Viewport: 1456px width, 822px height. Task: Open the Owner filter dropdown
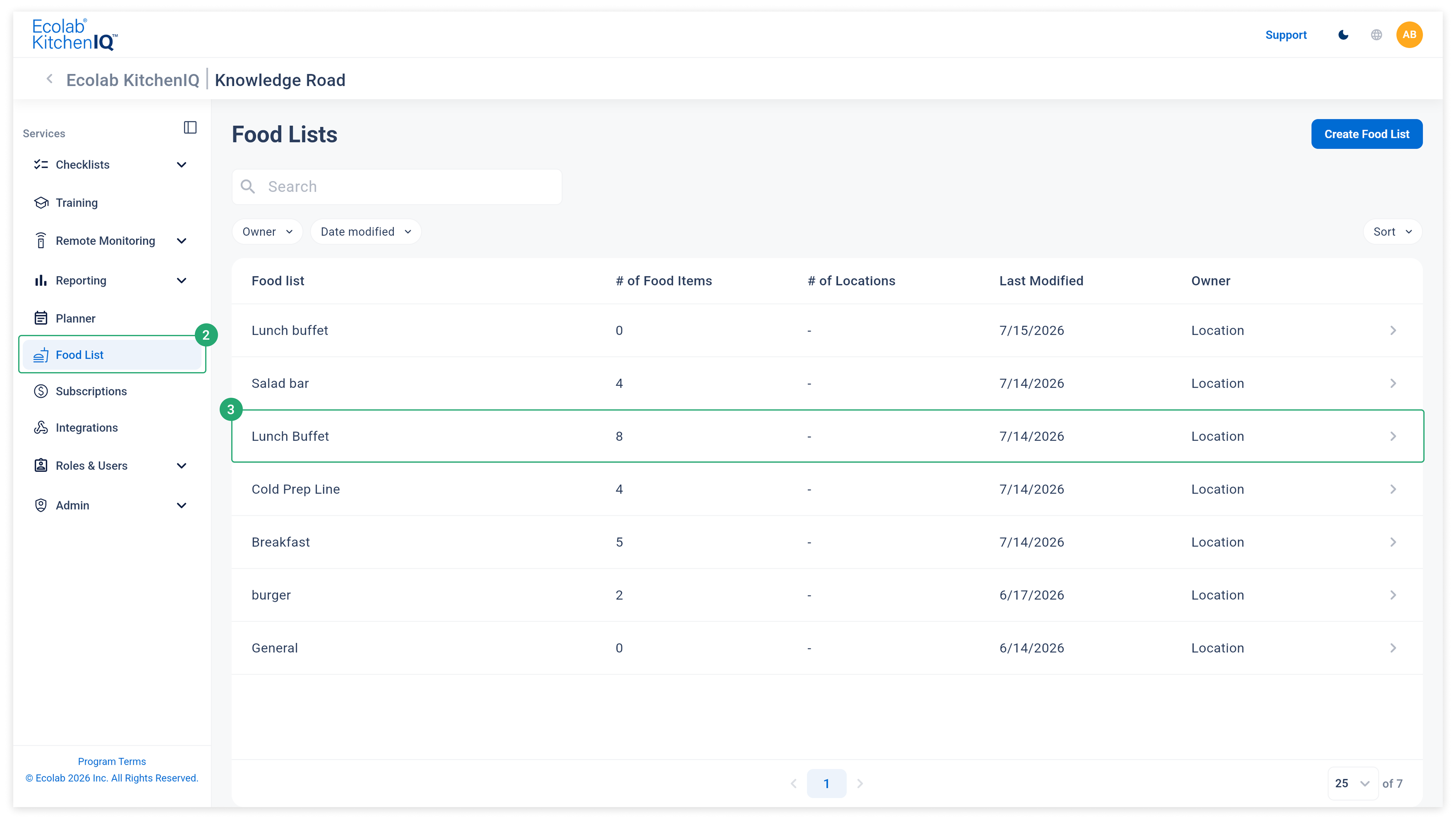[x=267, y=232]
